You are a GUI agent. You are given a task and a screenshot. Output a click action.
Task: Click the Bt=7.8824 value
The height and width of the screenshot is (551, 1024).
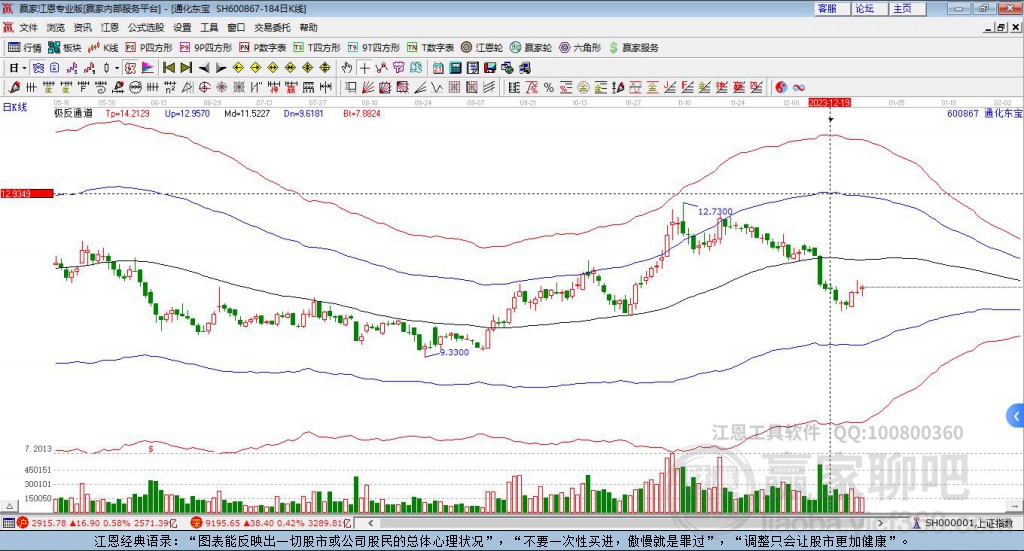click(362, 114)
